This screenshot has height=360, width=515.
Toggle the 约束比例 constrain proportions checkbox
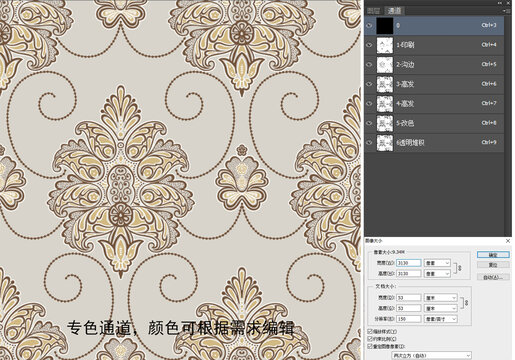click(x=369, y=339)
